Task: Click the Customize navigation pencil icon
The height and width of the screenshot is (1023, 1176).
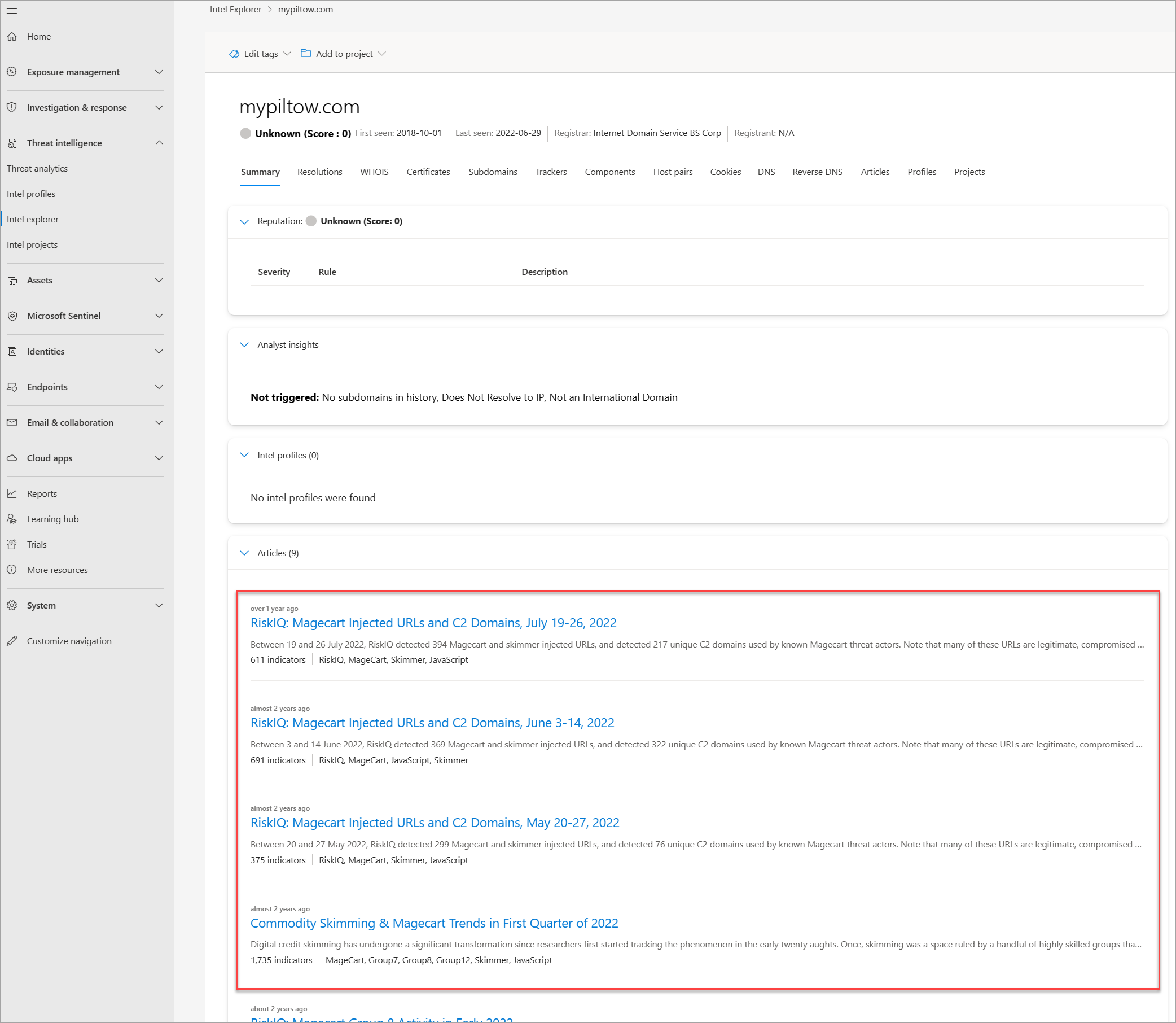Action: (12, 641)
